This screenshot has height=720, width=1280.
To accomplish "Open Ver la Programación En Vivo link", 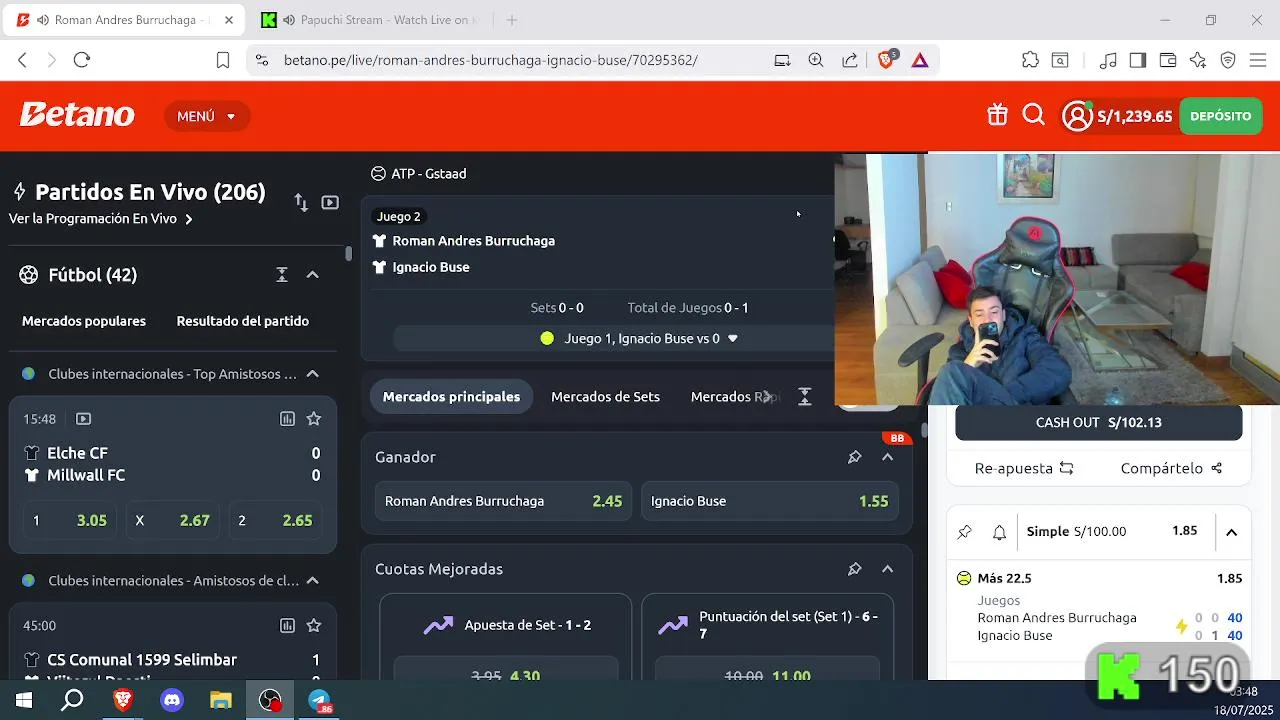I will [x=100, y=219].
